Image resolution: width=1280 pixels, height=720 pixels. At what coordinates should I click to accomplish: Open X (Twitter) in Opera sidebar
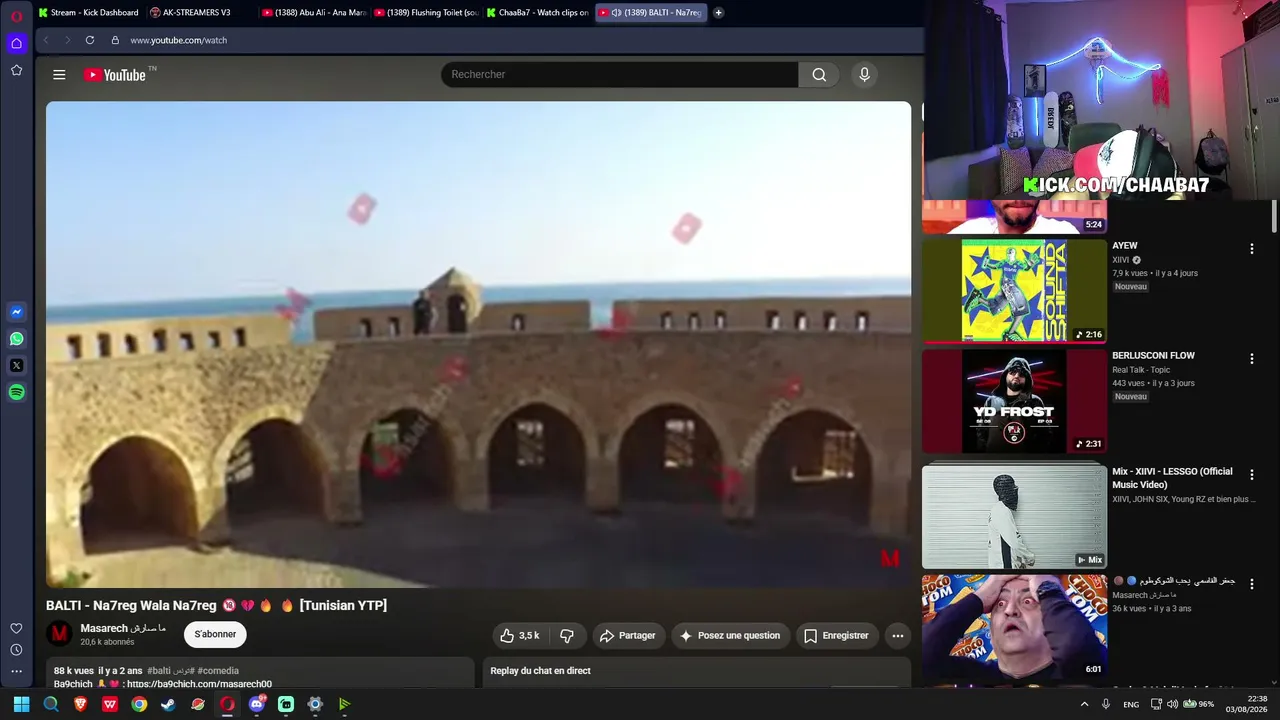pos(16,366)
